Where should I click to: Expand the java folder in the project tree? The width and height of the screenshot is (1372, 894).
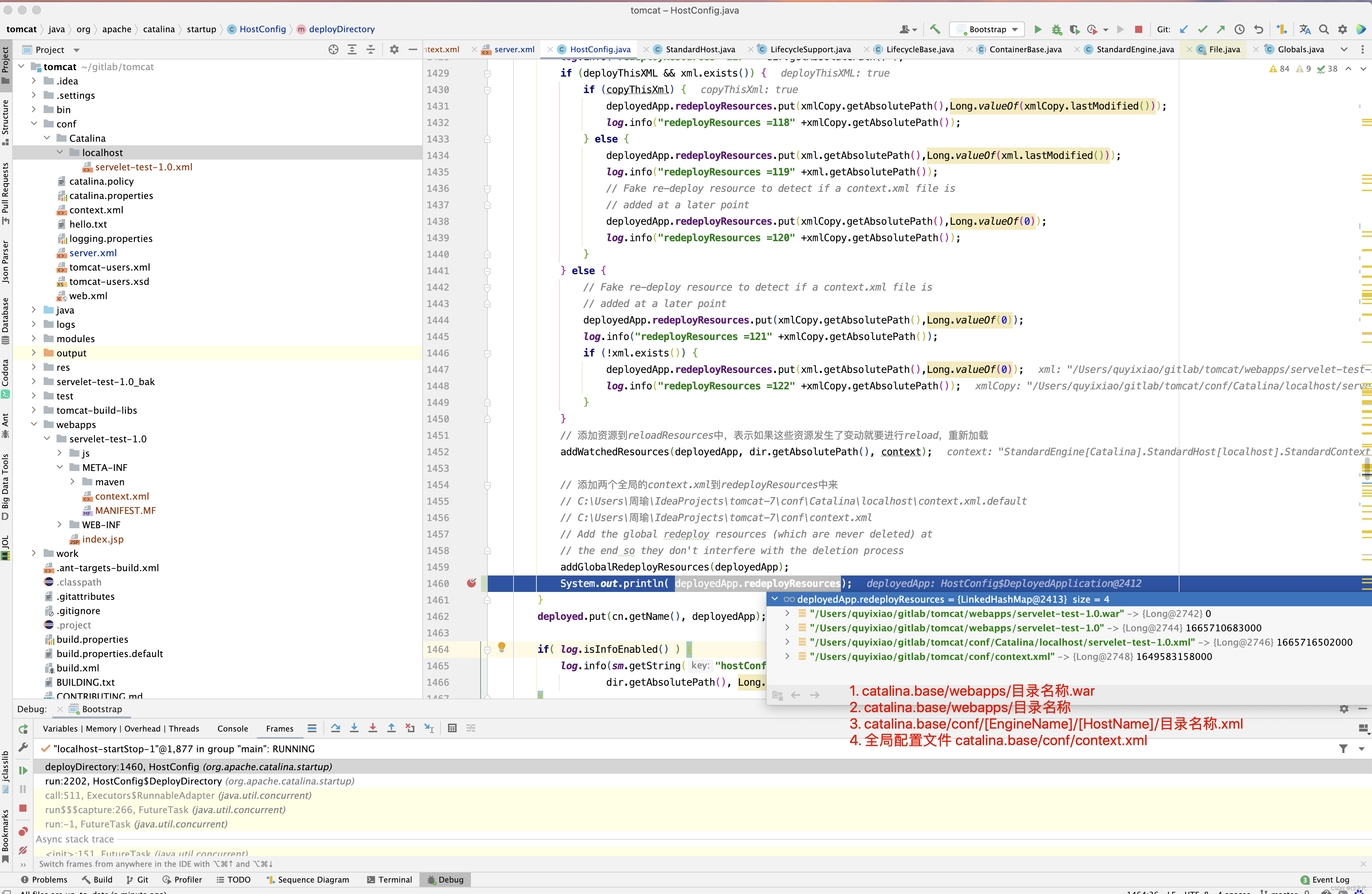(34, 310)
